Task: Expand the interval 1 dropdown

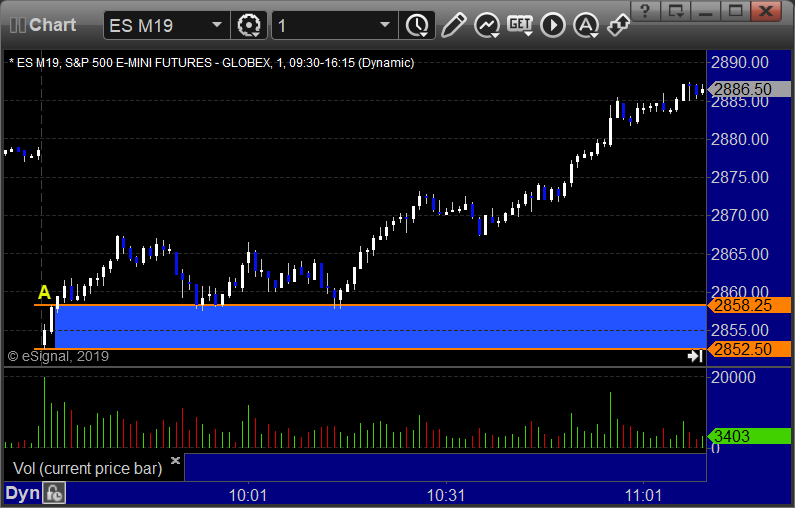Action: tap(385, 25)
